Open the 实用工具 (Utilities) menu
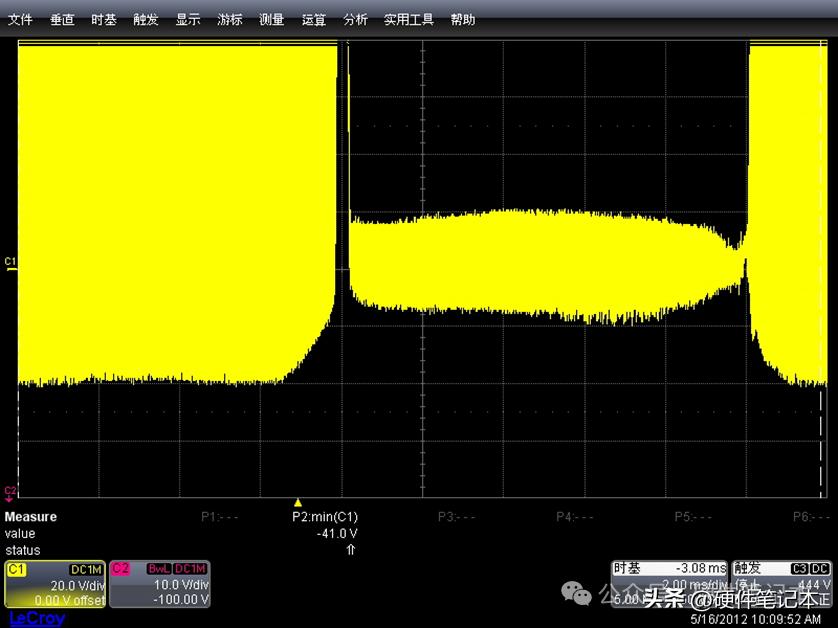 409,19
